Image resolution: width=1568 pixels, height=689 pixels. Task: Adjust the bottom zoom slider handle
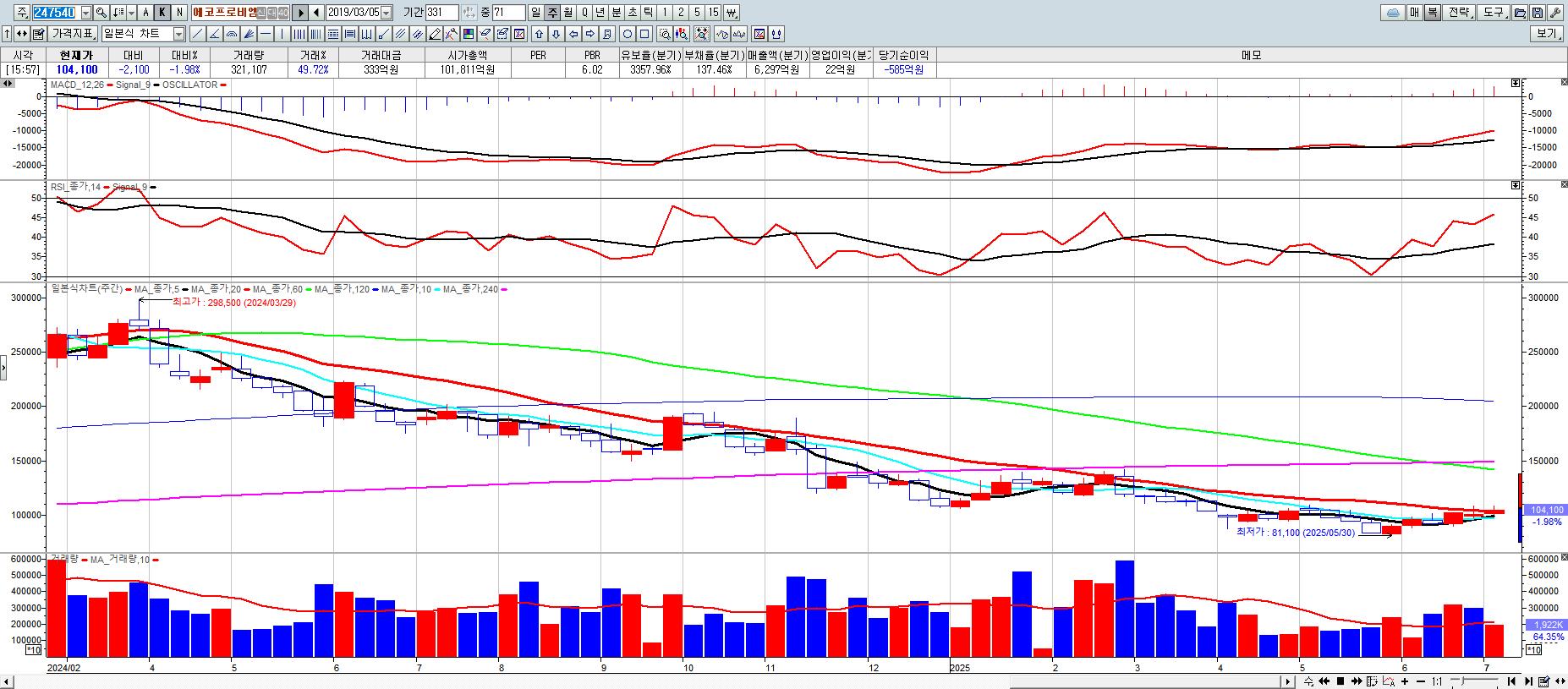pos(1463,681)
